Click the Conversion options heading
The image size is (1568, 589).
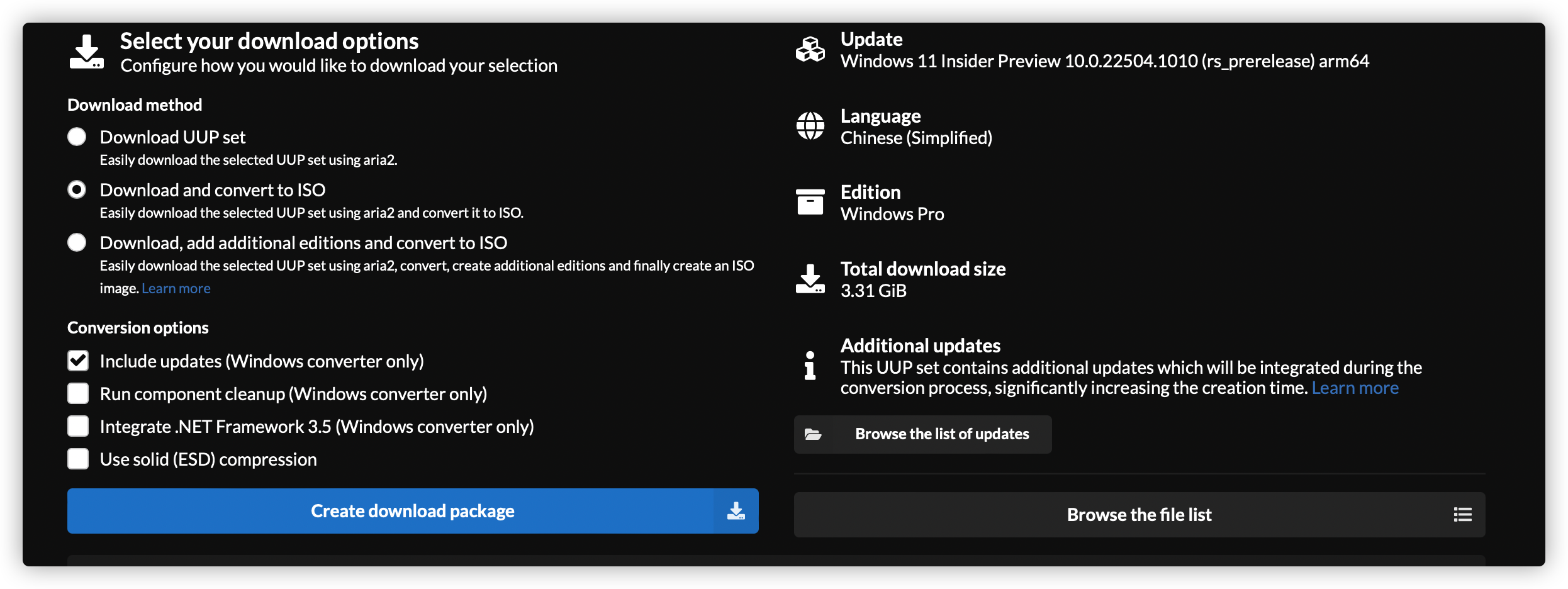[x=138, y=328]
